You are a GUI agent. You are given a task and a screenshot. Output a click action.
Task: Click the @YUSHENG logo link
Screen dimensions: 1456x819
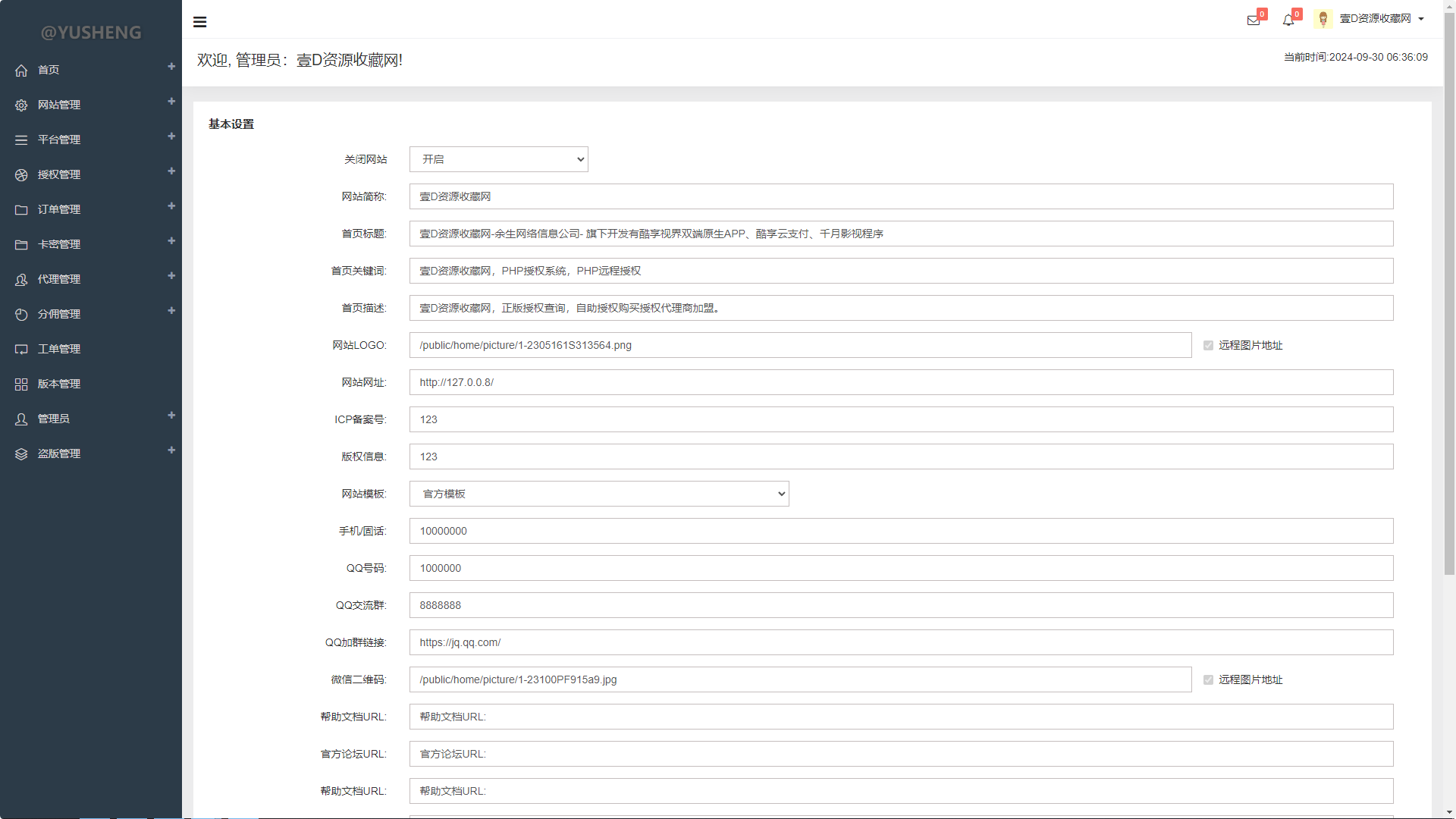tap(91, 33)
